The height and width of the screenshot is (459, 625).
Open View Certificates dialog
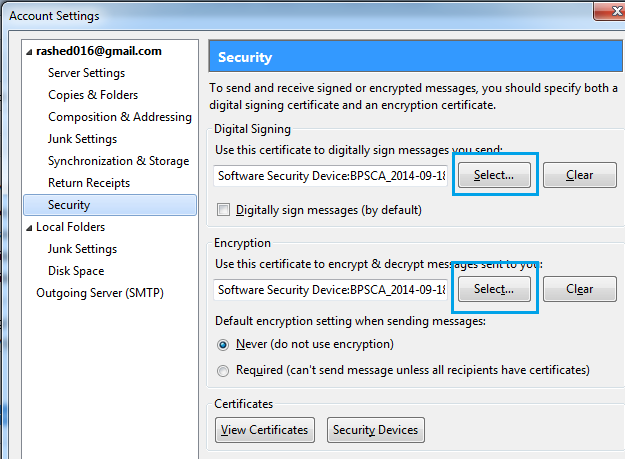click(x=265, y=430)
